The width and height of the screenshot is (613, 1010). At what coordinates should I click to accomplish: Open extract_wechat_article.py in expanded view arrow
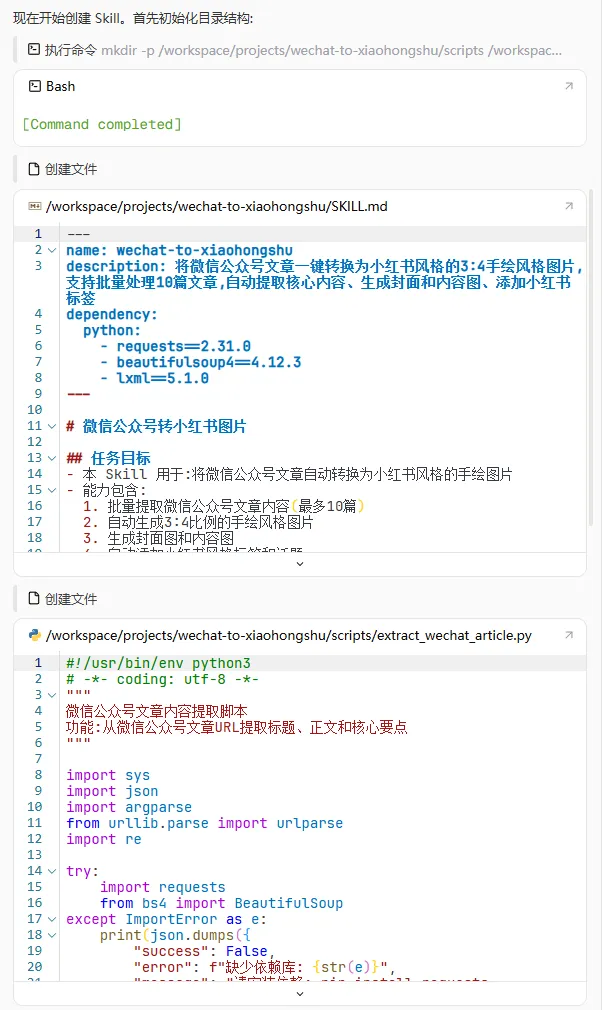click(569, 635)
